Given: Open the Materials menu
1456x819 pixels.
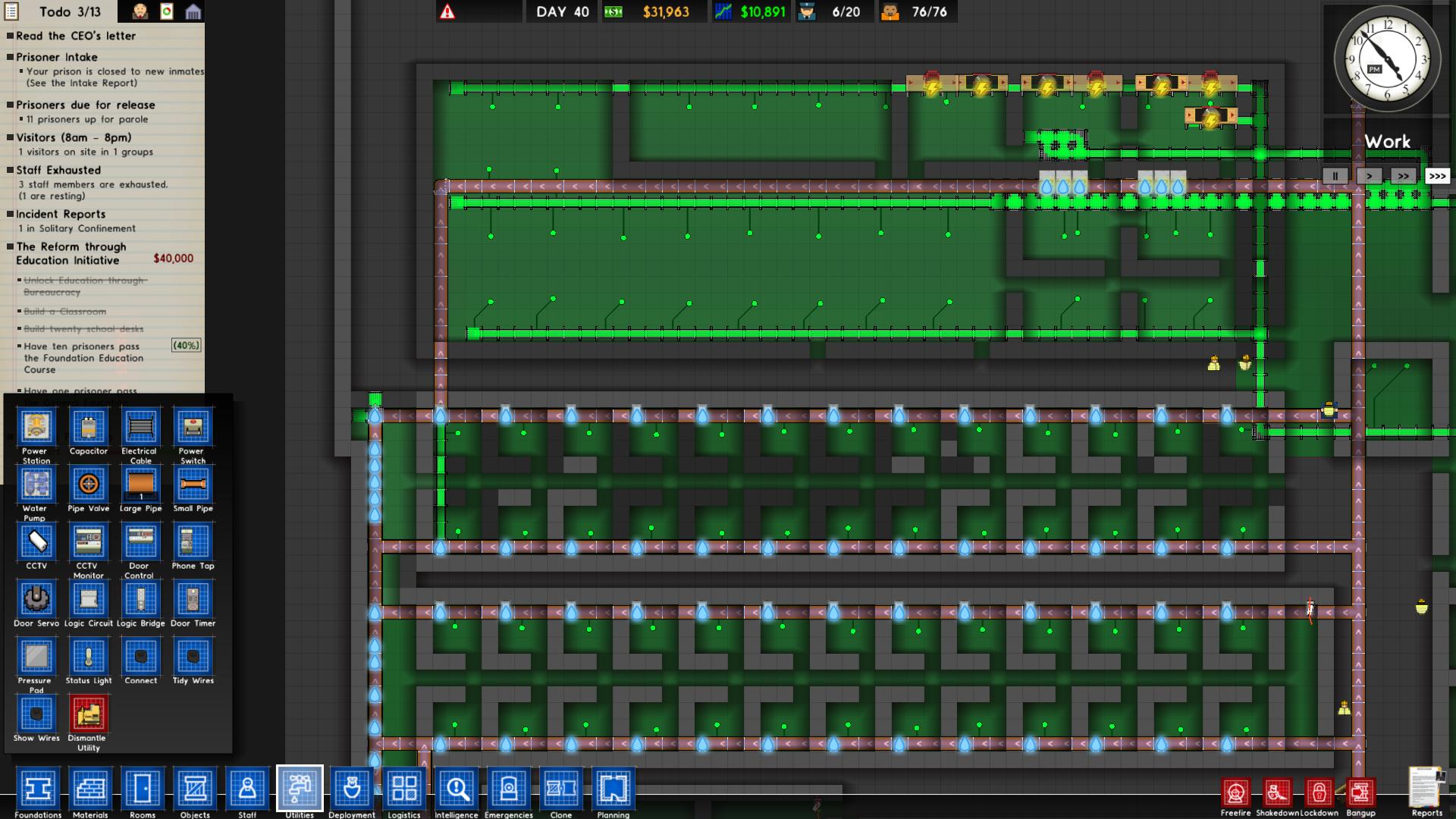Looking at the screenshot, I should [x=90, y=789].
